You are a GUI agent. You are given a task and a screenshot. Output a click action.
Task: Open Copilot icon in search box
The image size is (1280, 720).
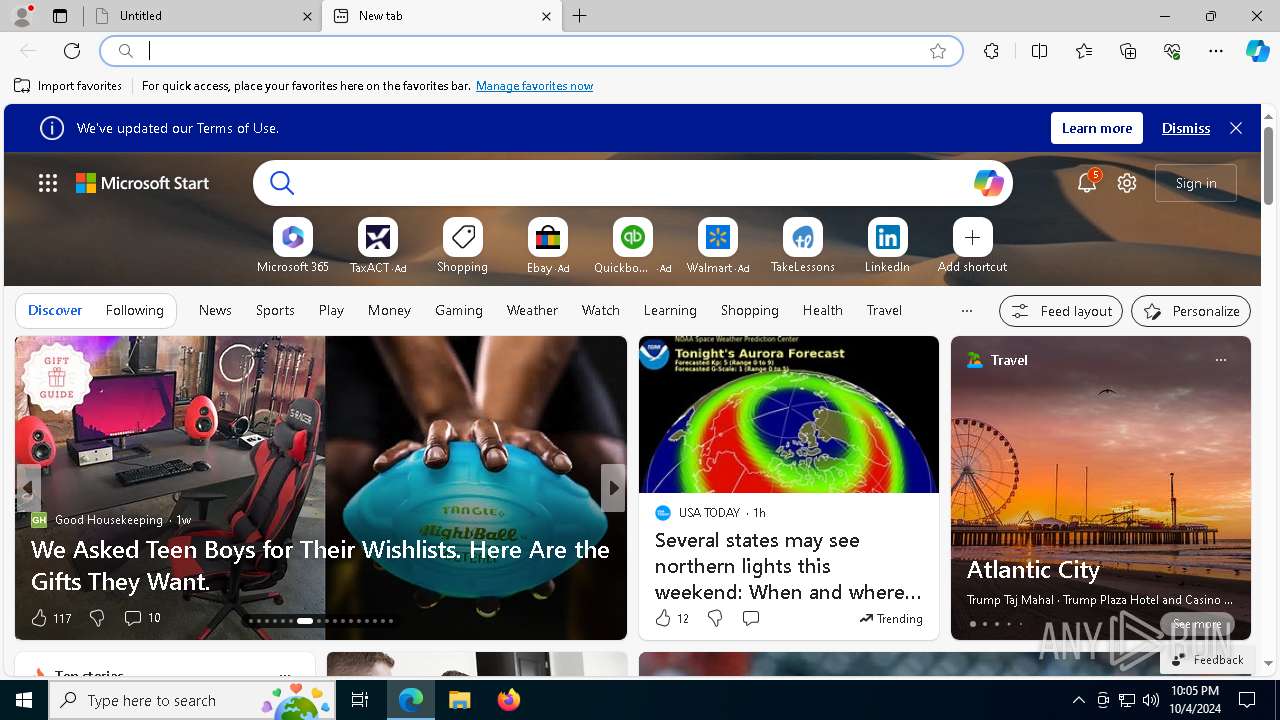click(x=988, y=183)
